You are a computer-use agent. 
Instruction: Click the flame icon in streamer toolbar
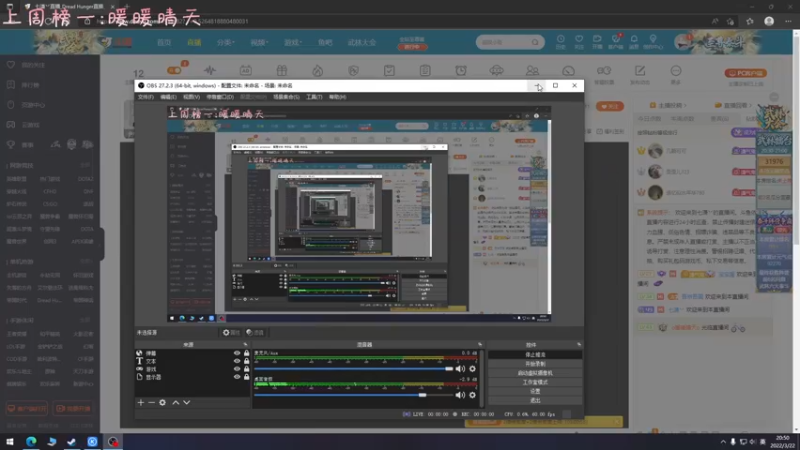tap(317, 70)
